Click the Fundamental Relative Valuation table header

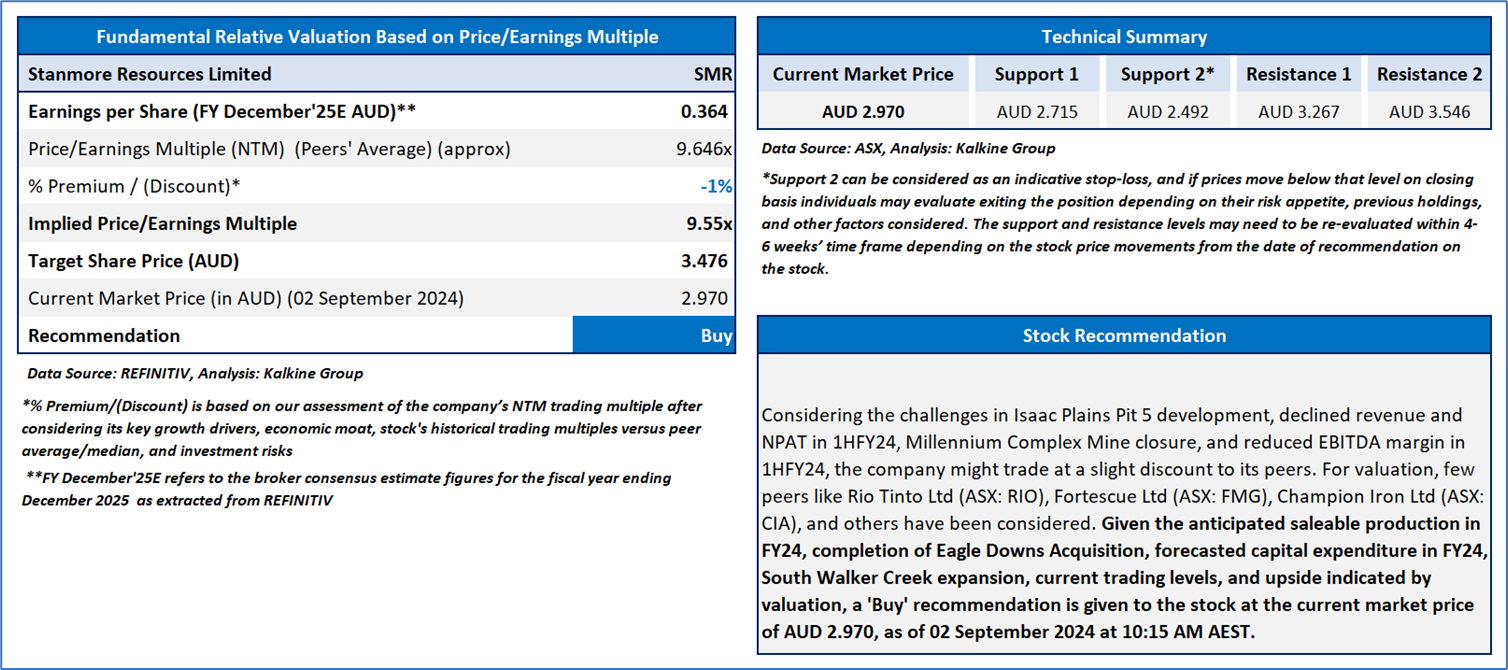(x=377, y=37)
